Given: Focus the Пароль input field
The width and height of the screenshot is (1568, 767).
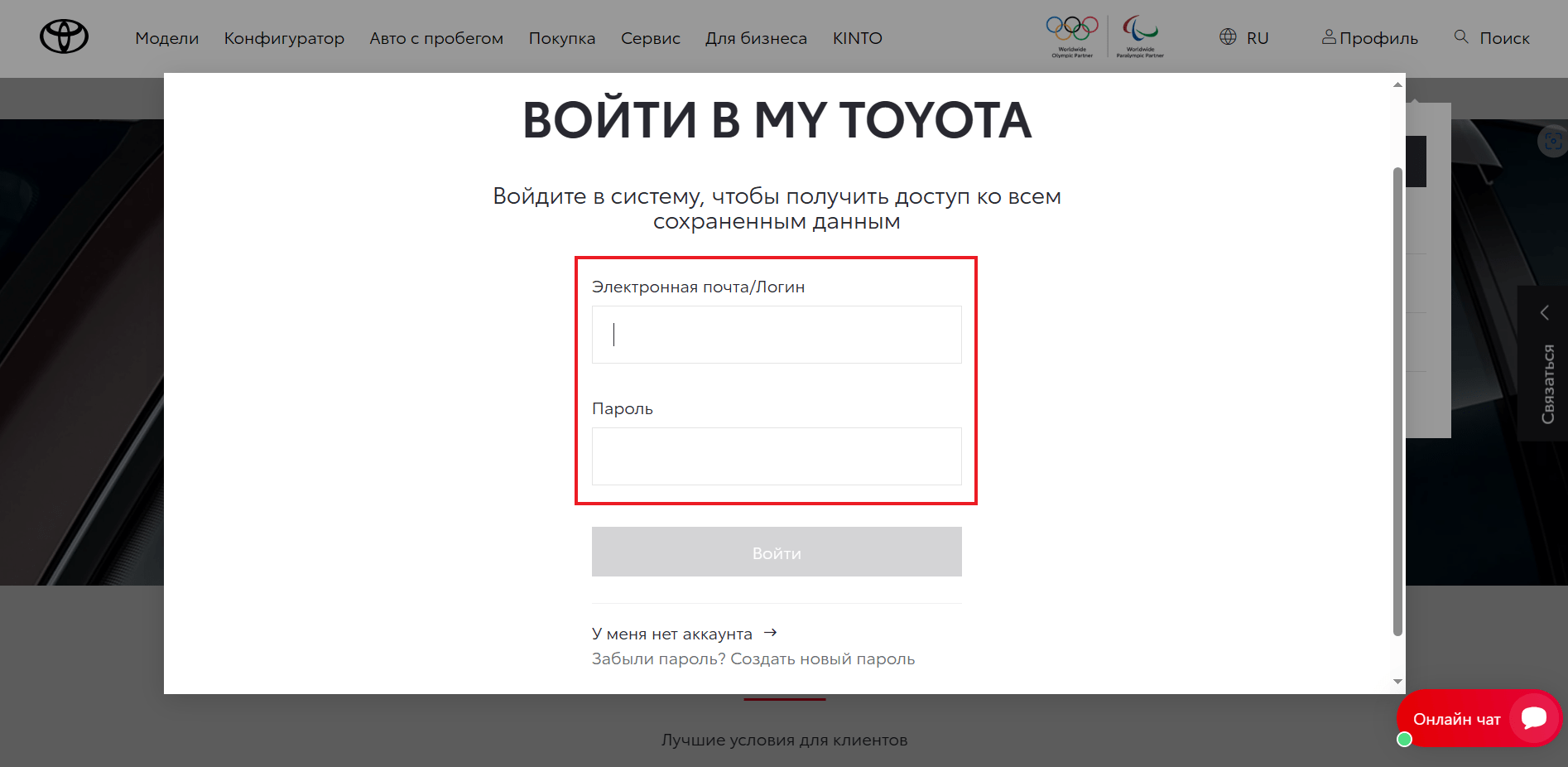Looking at the screenshot, I should click(x=777, y=456).
